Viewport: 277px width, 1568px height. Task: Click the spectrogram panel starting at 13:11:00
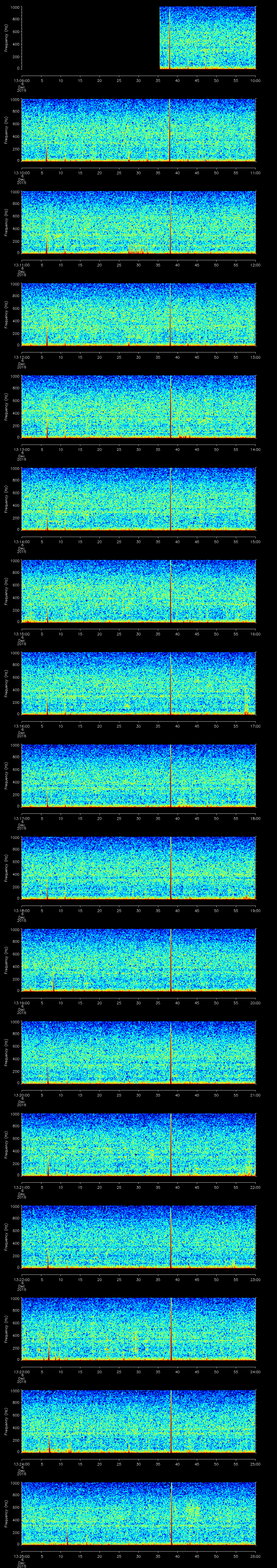(x=138, y=223)
